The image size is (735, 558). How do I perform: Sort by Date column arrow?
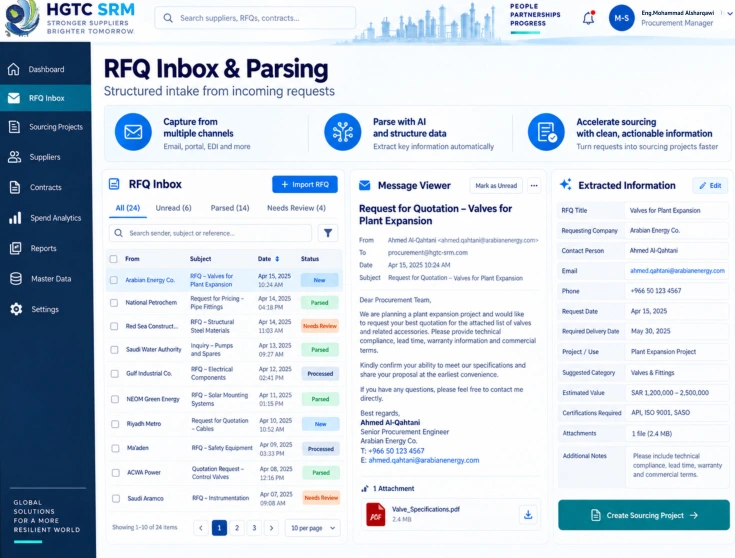(x=277, y=259)
